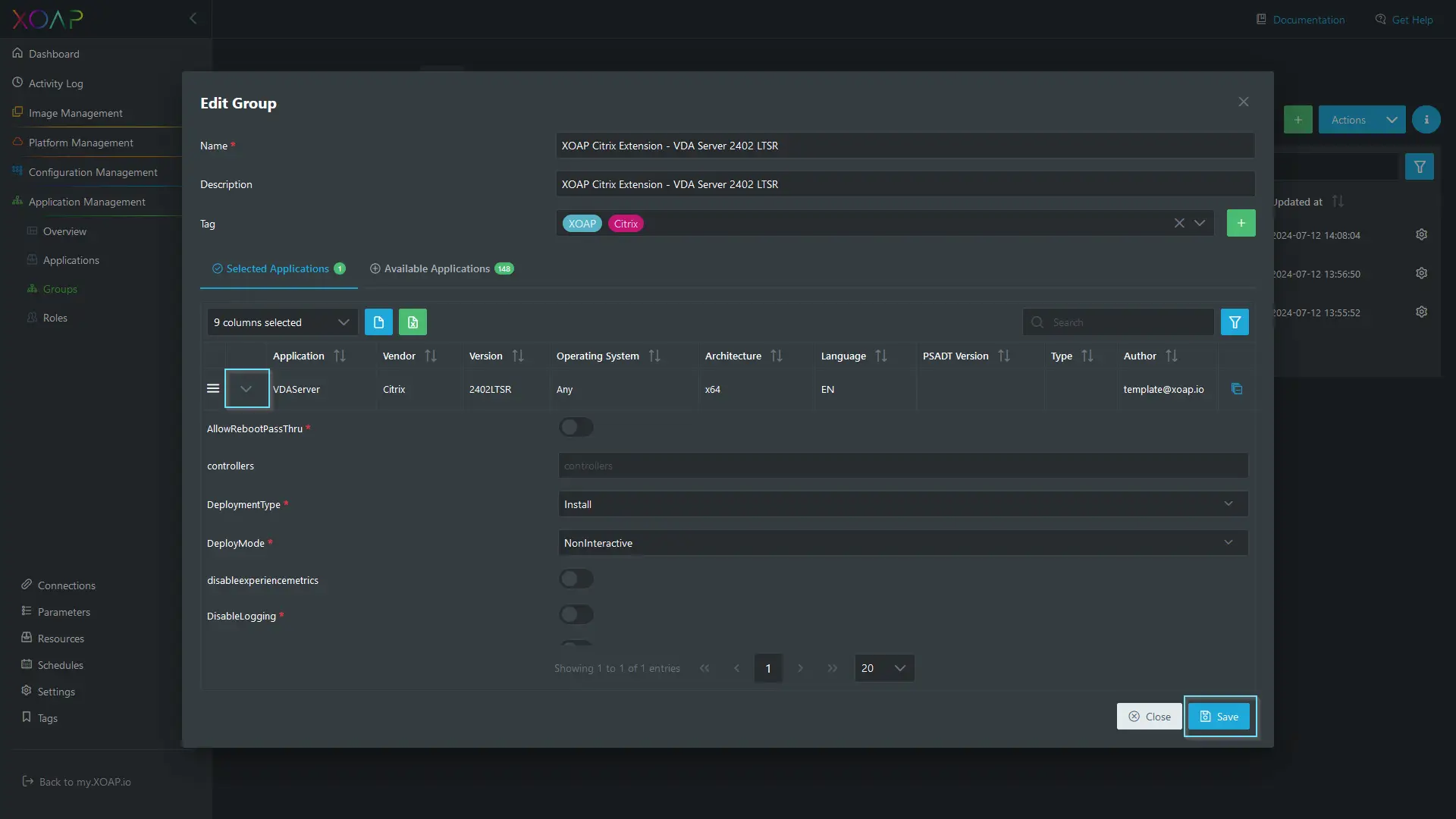This screenshot has width=1456, height=819.
Task: Sort by Version column arrows
Action: tap(518, 356)
